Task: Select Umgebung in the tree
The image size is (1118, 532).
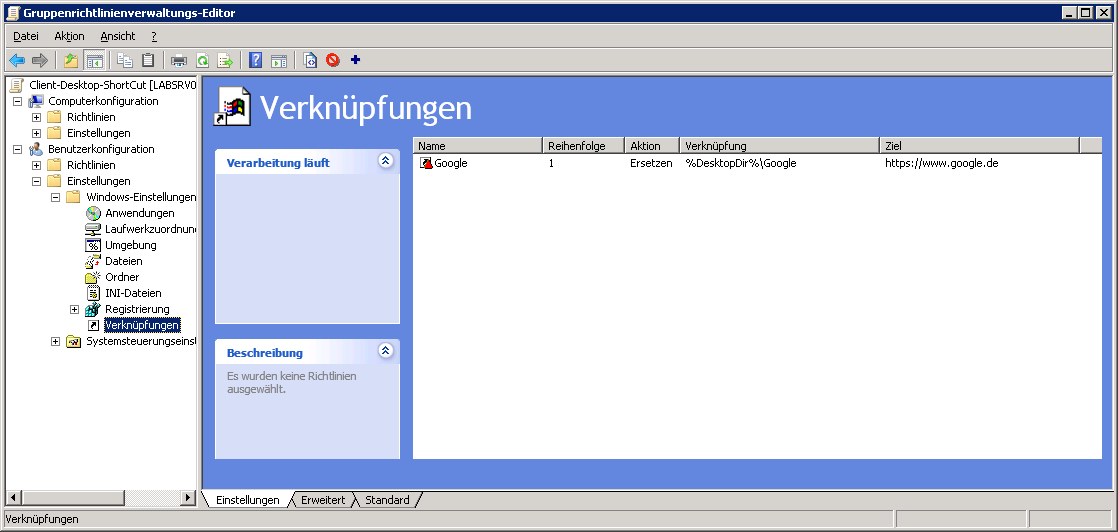Action: click(x=130, y=245)
